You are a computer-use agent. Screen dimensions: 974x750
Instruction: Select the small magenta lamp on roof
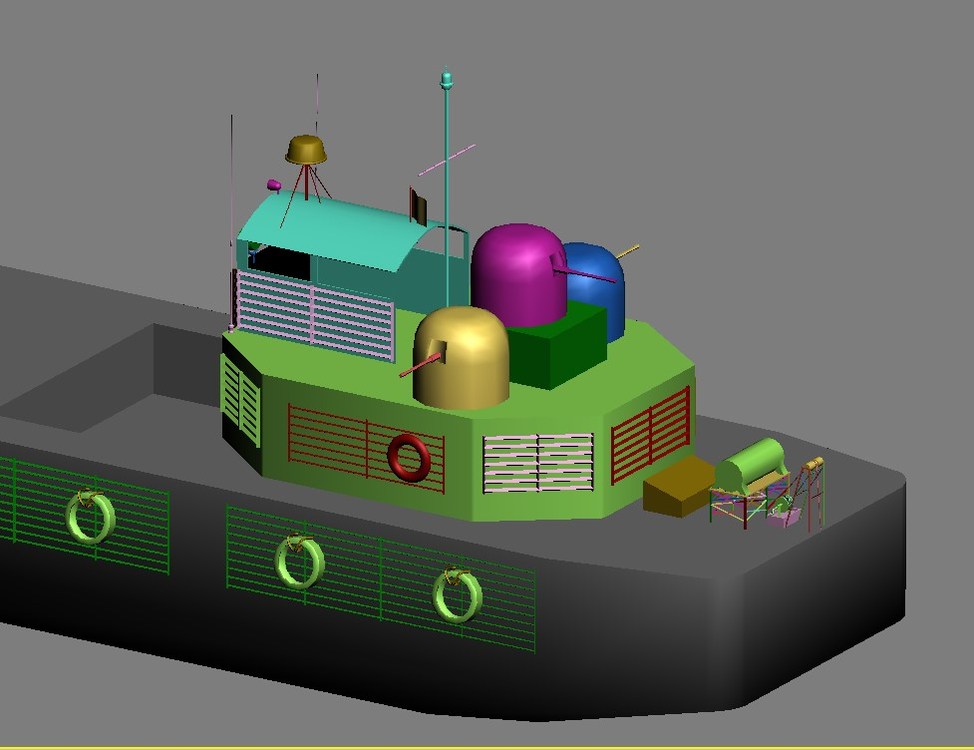[274, 185]
